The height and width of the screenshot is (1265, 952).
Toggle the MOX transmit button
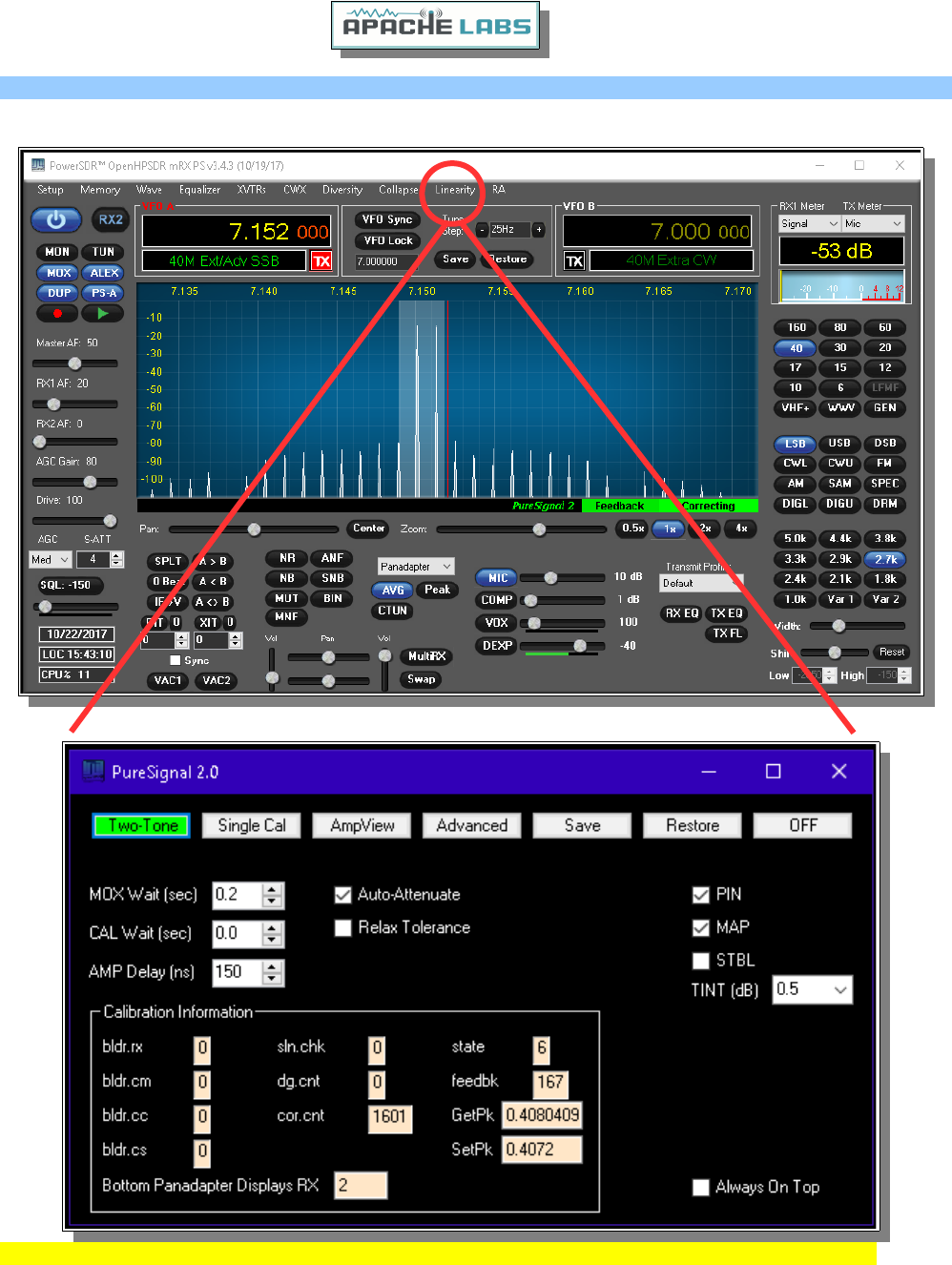[x=58, y=273]
